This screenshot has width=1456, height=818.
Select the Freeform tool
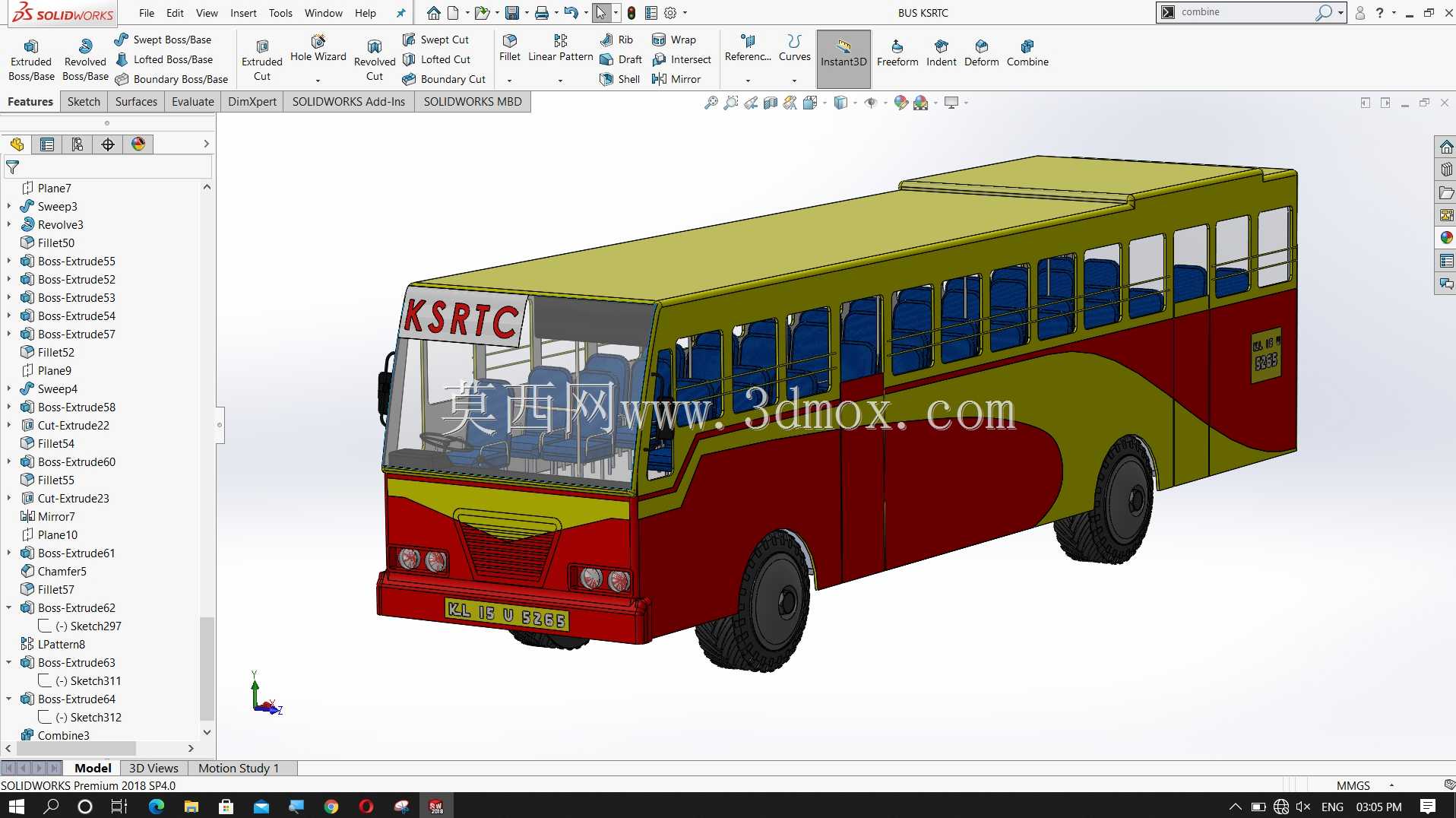tap(897, 53)
